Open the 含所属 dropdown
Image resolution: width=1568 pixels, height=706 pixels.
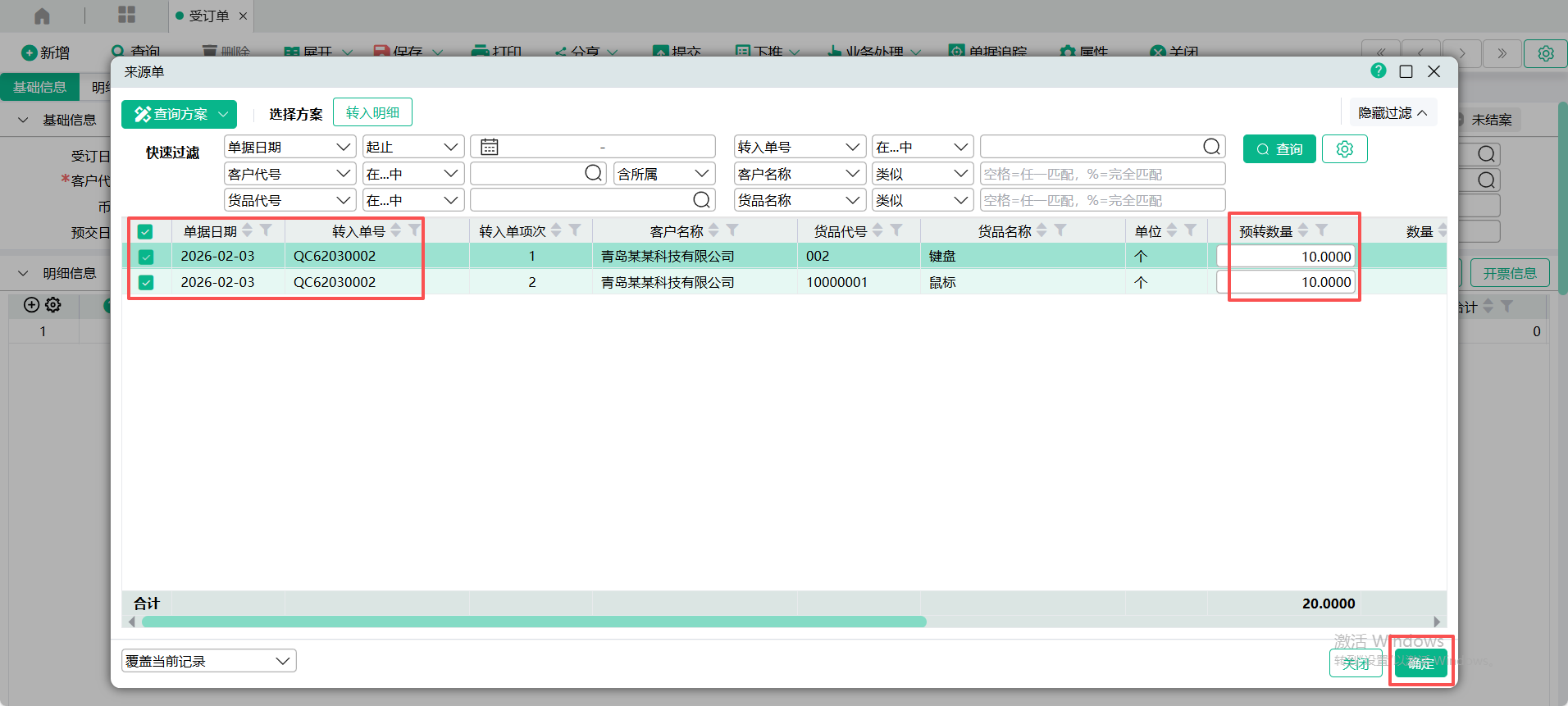coord(663,174)
